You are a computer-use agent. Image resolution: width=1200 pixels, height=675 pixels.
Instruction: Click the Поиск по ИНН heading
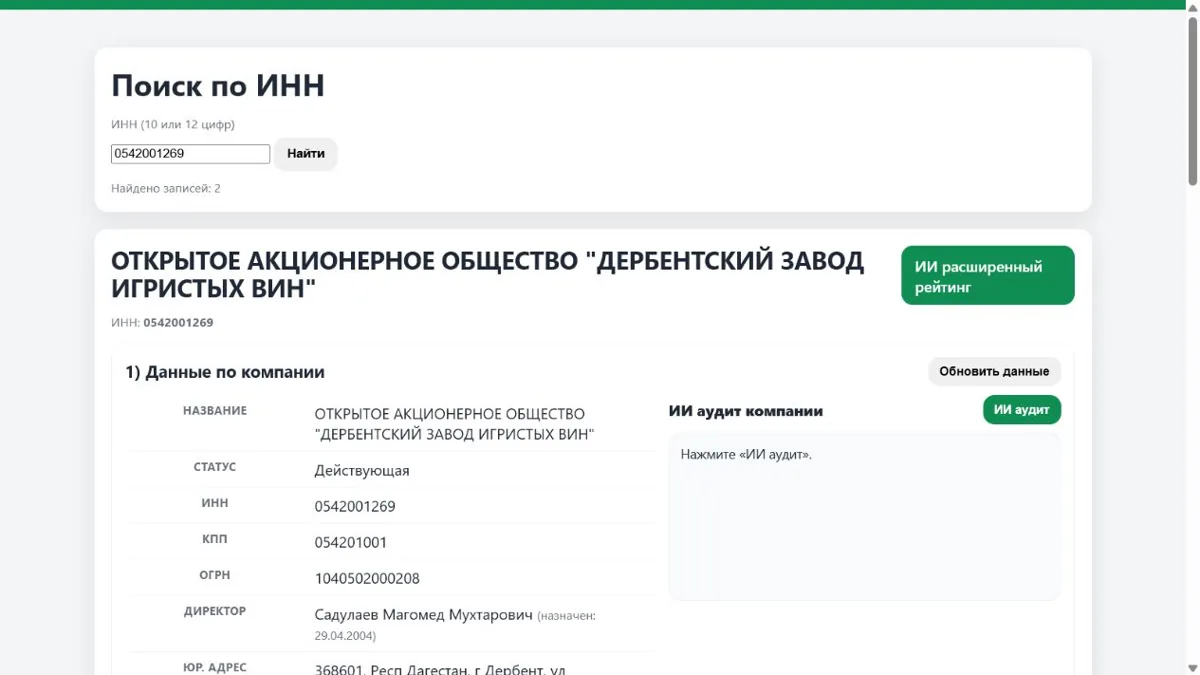tap(218, 85)
